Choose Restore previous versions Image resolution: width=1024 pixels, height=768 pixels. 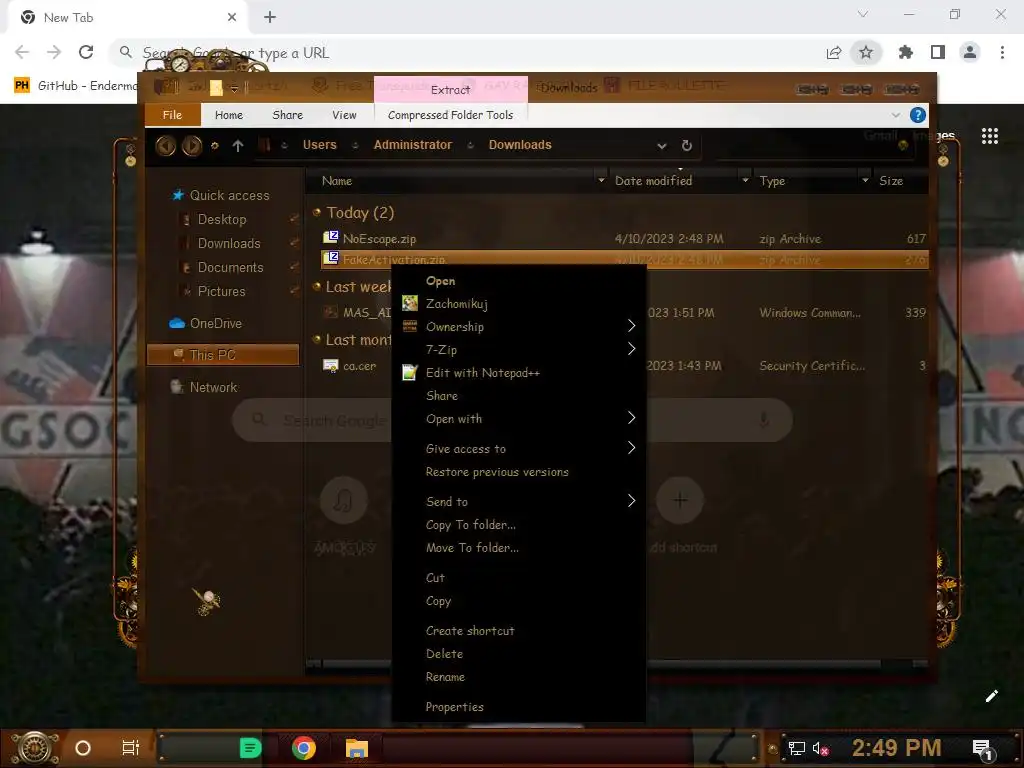point(519,472)
